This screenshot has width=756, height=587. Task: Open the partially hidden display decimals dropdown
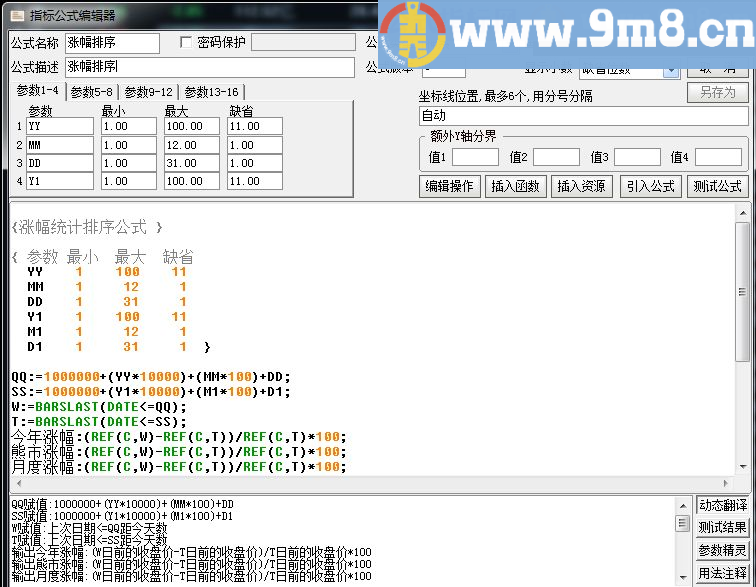click(x=671, y=73)
